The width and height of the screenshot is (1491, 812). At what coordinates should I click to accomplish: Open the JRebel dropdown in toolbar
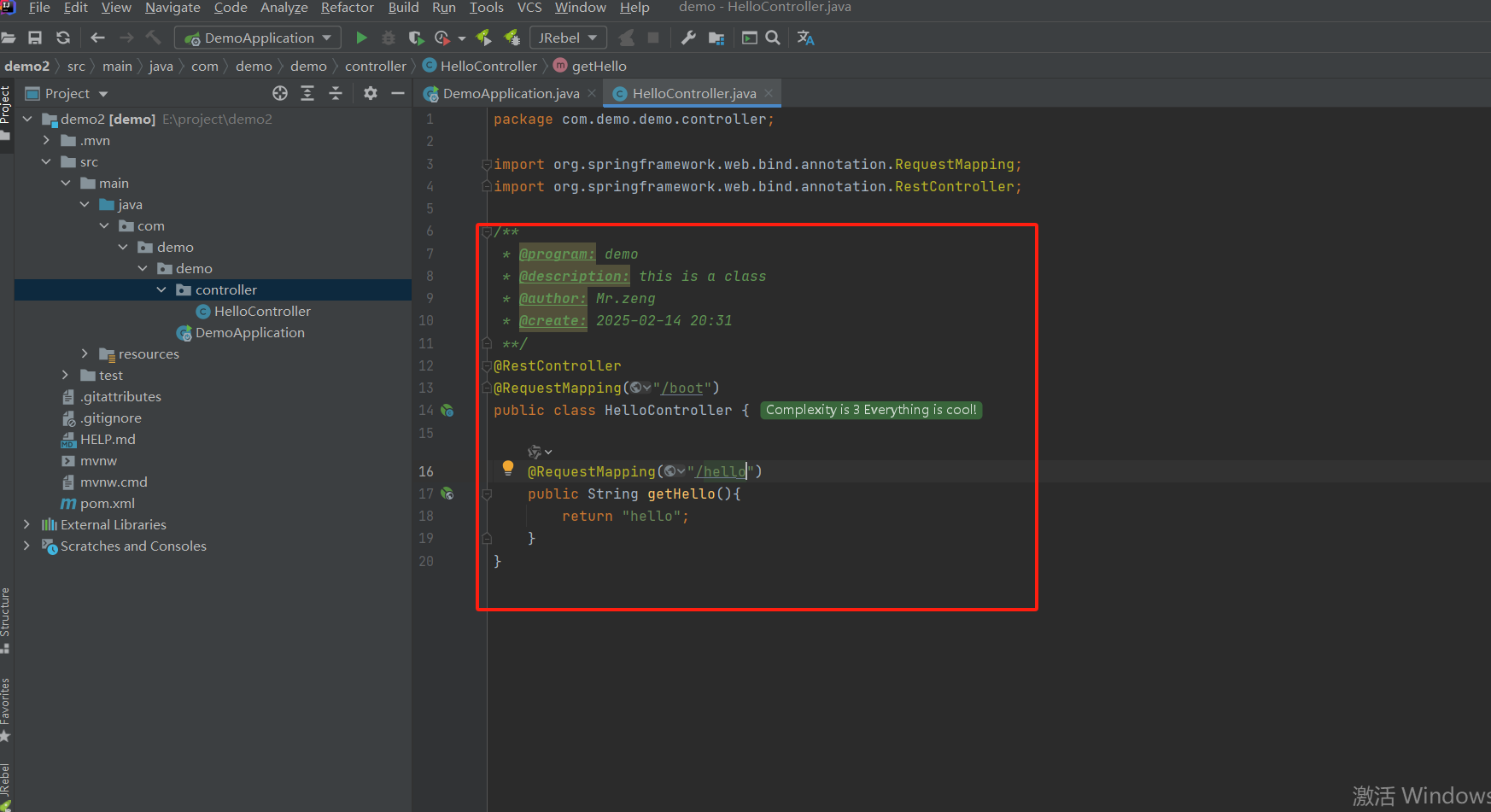point(568,38)
